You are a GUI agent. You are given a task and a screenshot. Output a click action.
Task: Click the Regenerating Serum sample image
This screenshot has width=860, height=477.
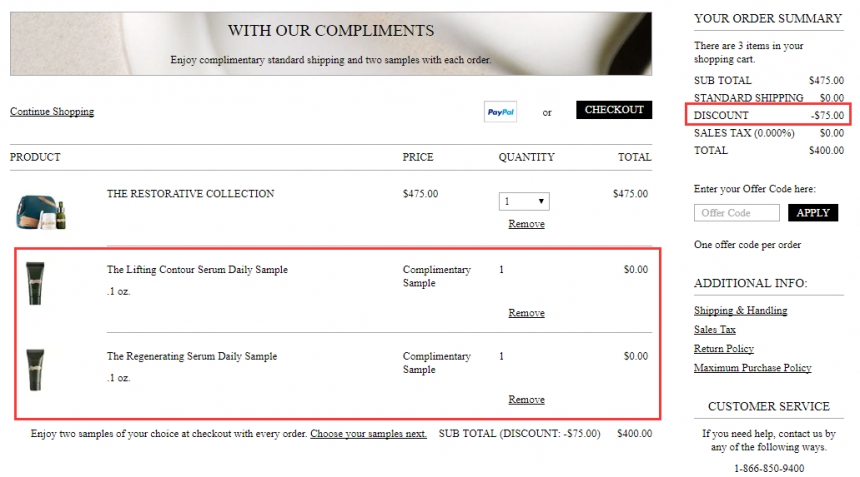(35, 370)
